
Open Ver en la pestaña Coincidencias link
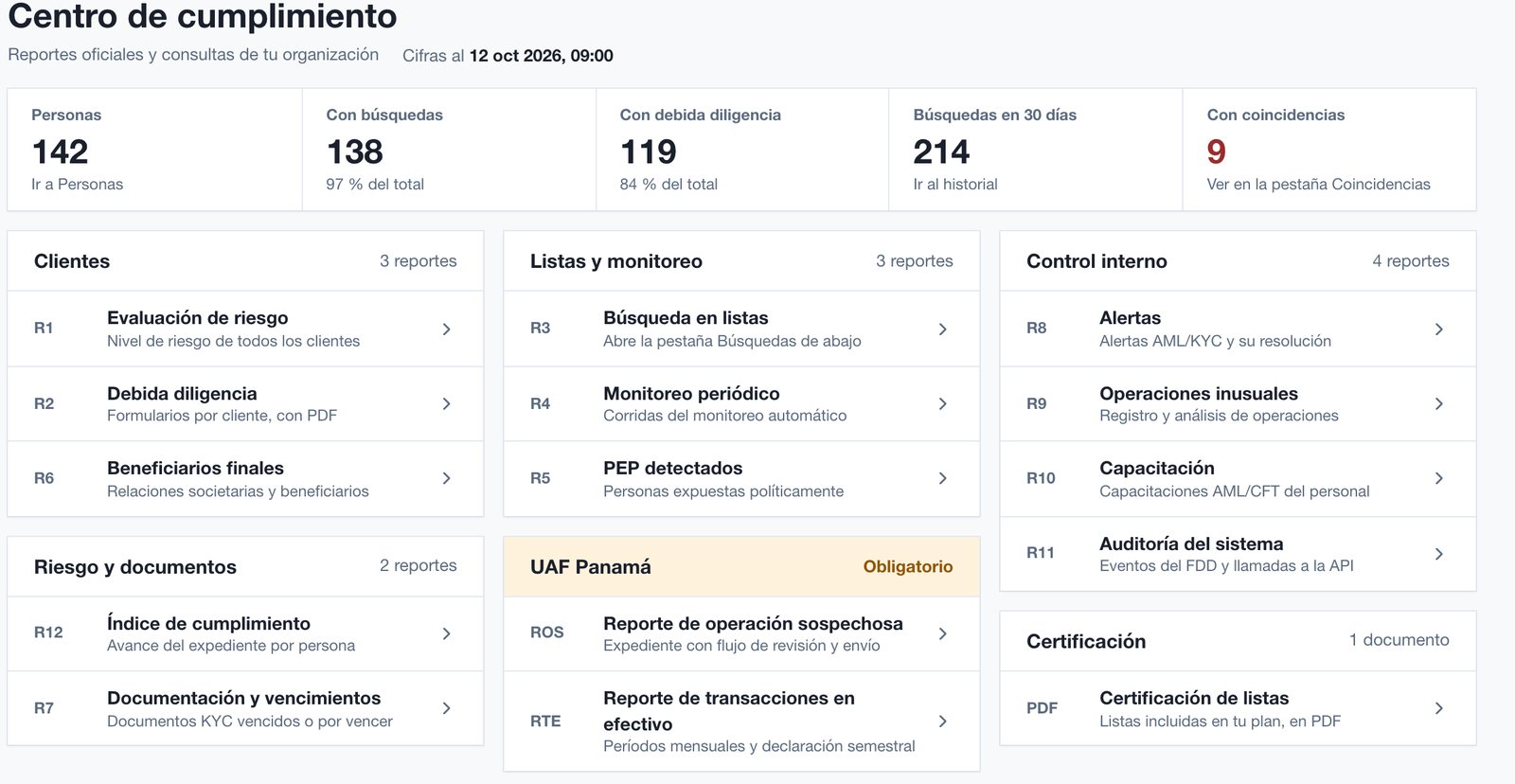coord(1318,184)
